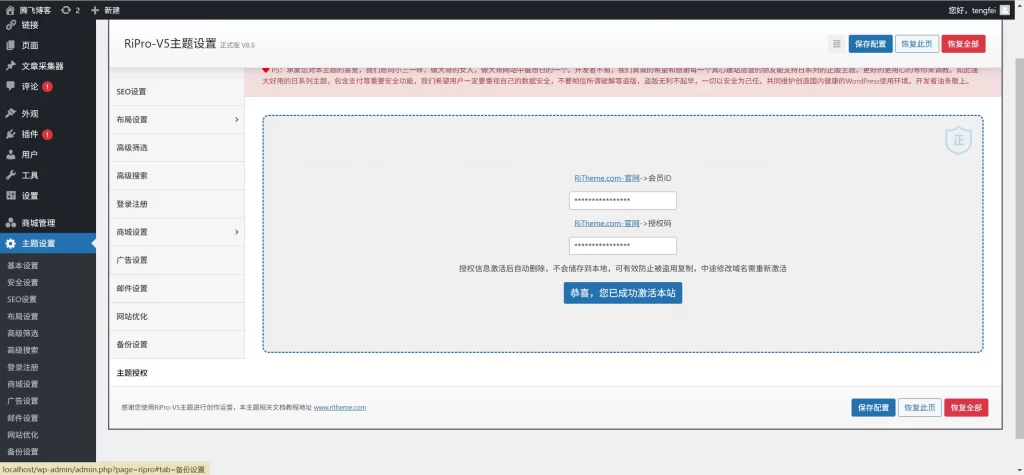
Task: Click the plus icon beside 新建
Action: point(95,10)
